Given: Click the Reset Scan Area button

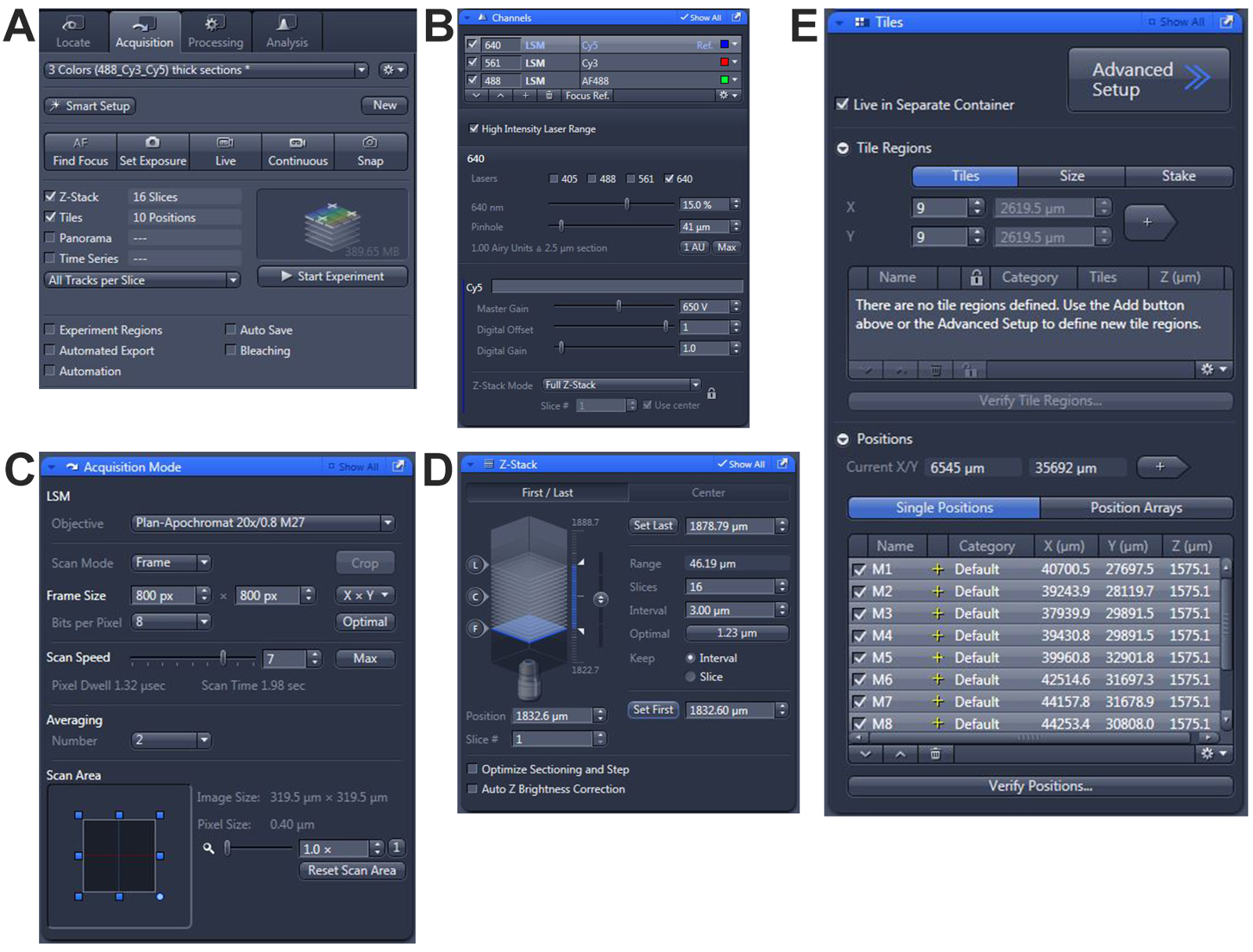Looking at the screenshot, I should tap(352, 870).
